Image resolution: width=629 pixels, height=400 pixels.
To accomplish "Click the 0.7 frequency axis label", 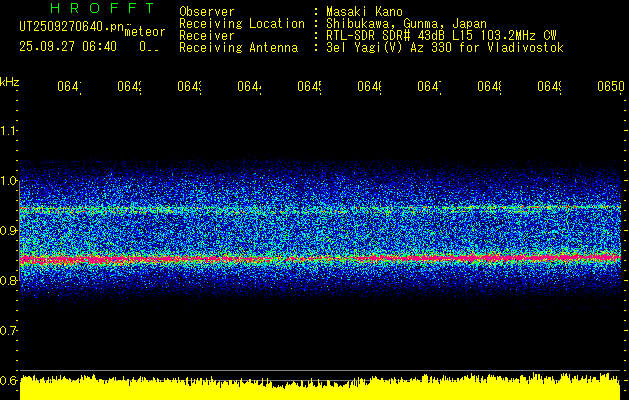I will (x=9, y=331).
